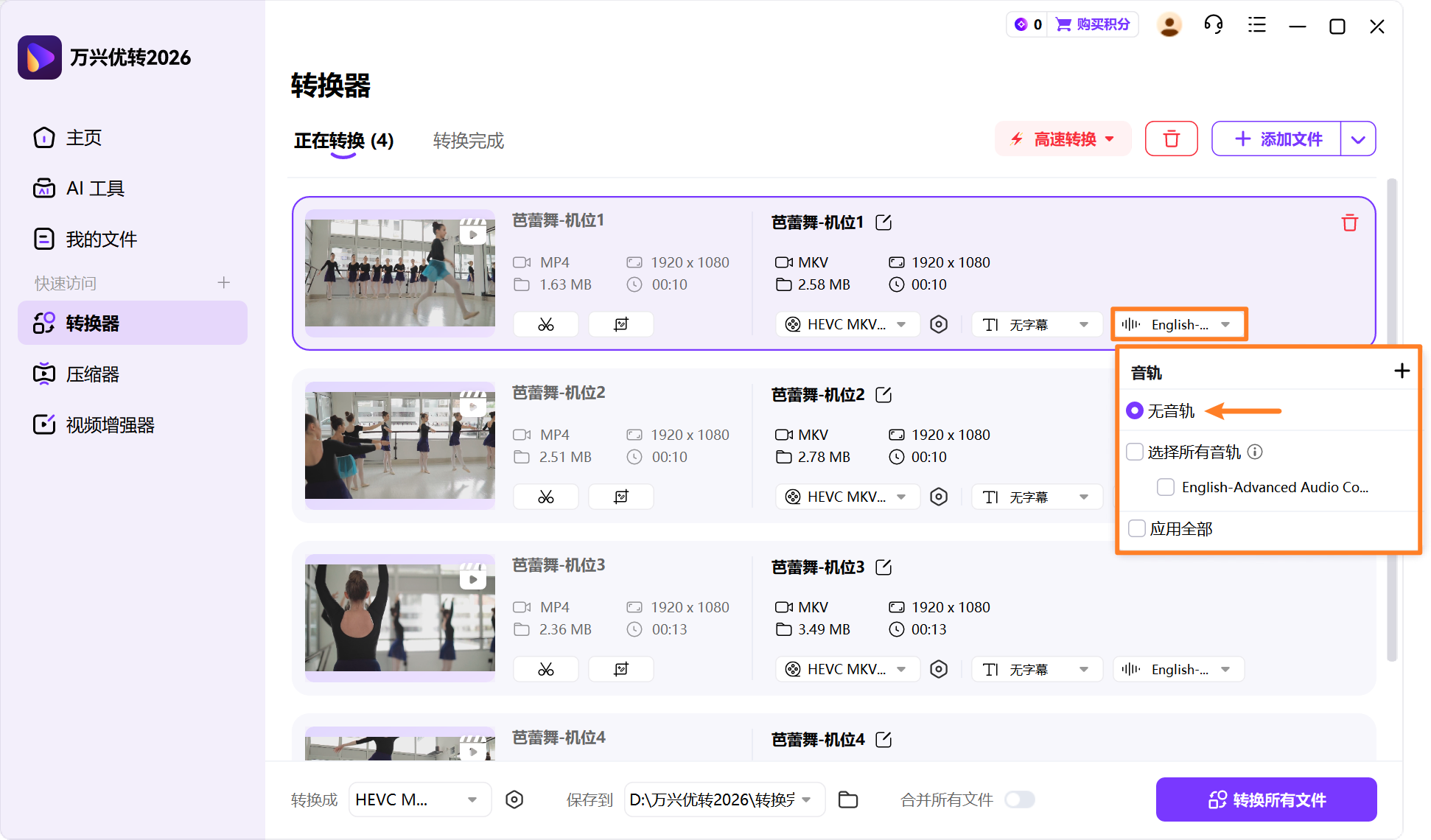The image size is (1431, 840).
Task: Select the 无音轨 radio option
Action: click(1135, 410)
